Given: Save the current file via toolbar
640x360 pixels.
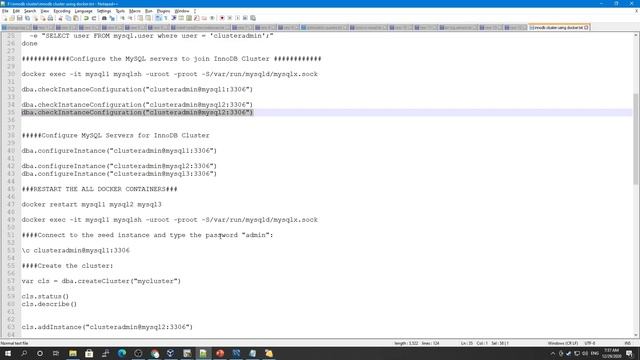Looking at the screenshot, I should (20, 18).
